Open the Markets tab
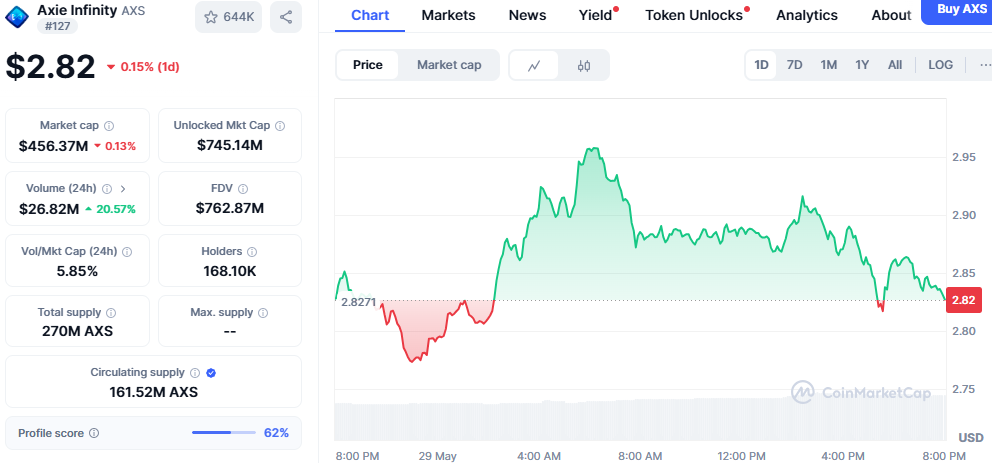The width and height of the screenshot is (992, 463). point(448,15)
